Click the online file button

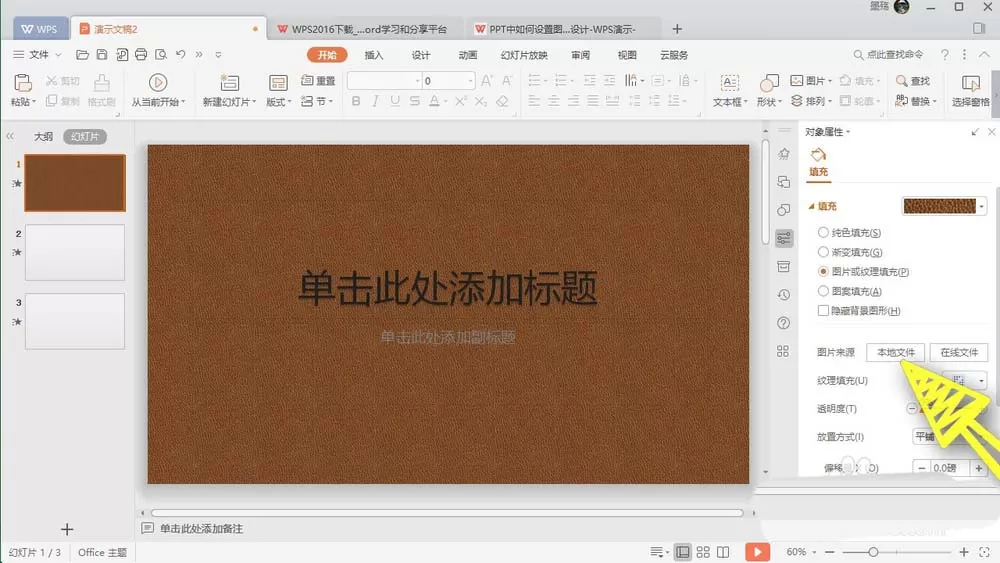tap(959, 353)
